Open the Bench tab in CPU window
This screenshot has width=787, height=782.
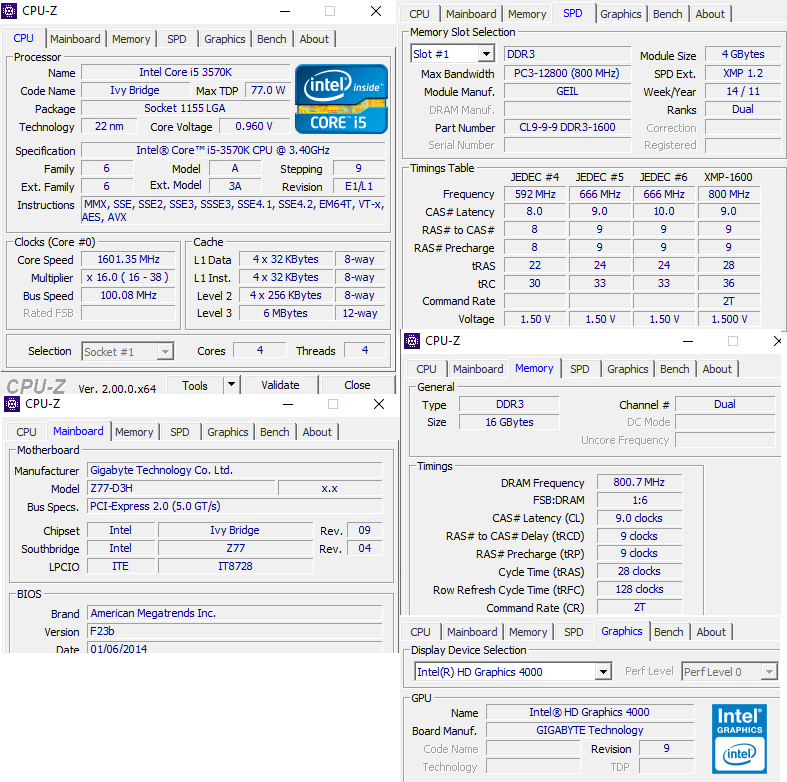pyautogui.click(x=272, y=39)
